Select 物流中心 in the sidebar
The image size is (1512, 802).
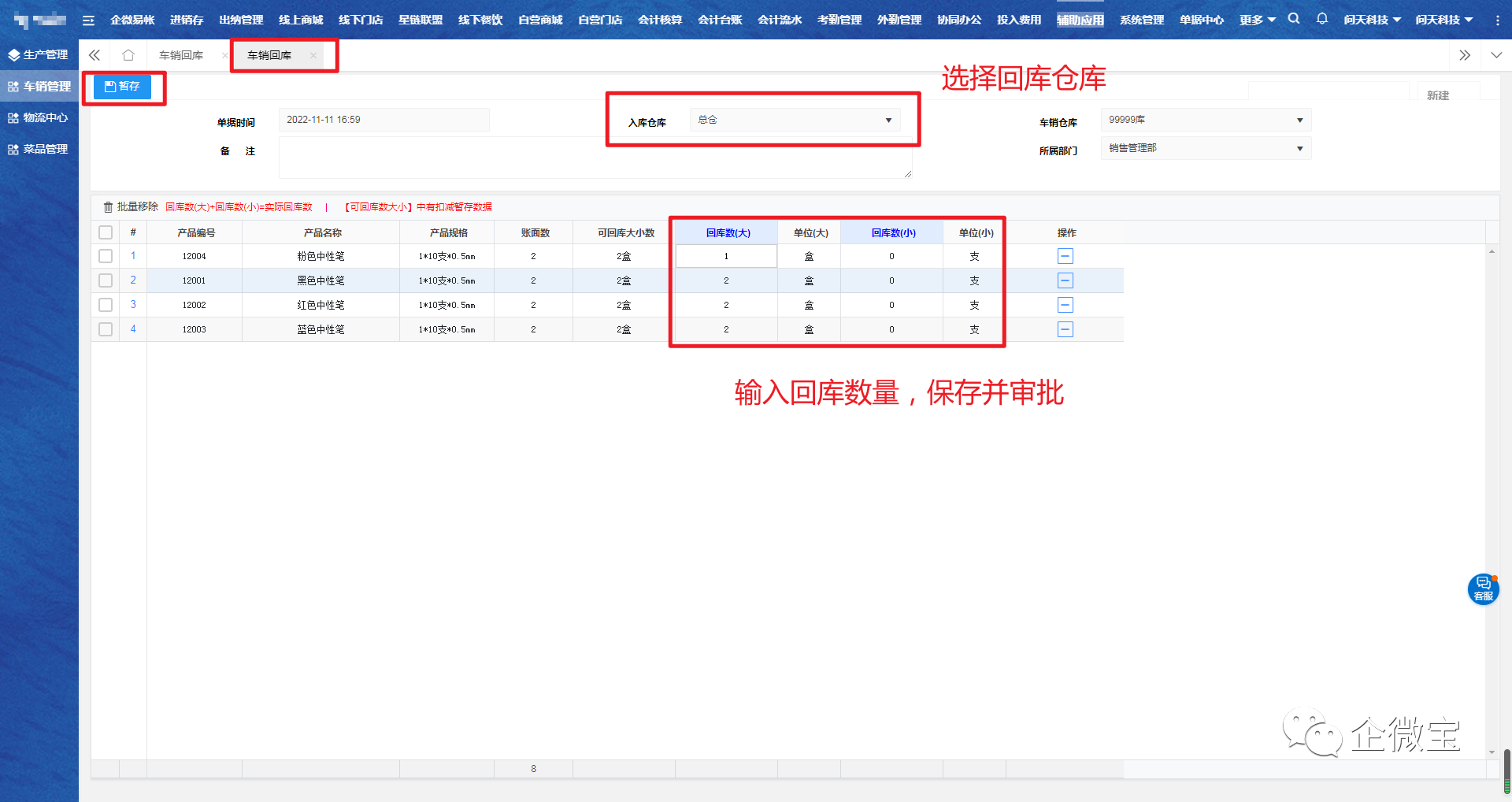point(39,117)
